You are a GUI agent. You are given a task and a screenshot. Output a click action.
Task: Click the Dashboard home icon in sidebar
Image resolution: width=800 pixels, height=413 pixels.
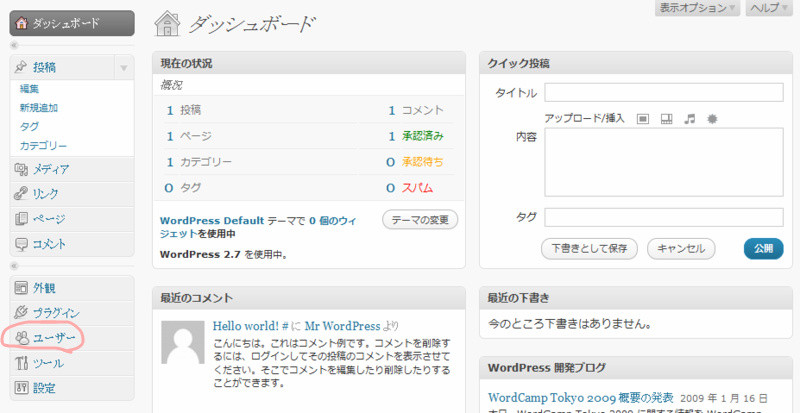coord(20,23)
